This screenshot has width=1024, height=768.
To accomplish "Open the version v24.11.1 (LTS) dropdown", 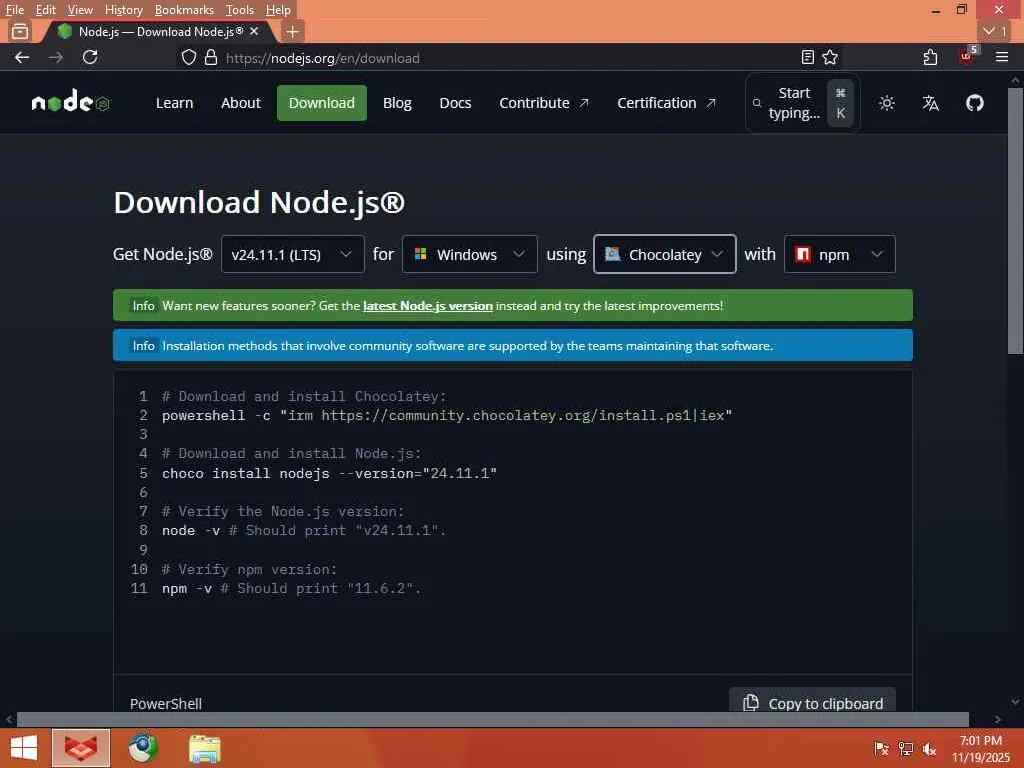I will coord(293,254).
